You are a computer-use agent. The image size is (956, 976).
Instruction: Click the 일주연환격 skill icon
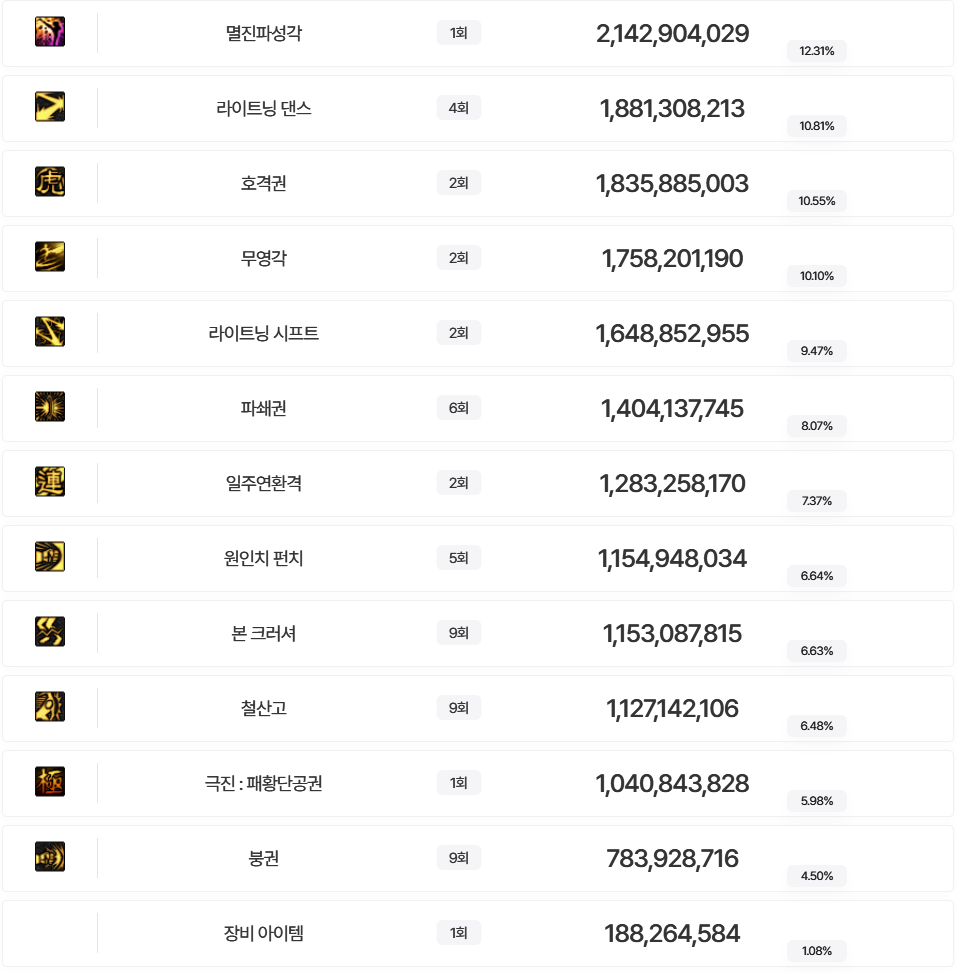[50, 482]
